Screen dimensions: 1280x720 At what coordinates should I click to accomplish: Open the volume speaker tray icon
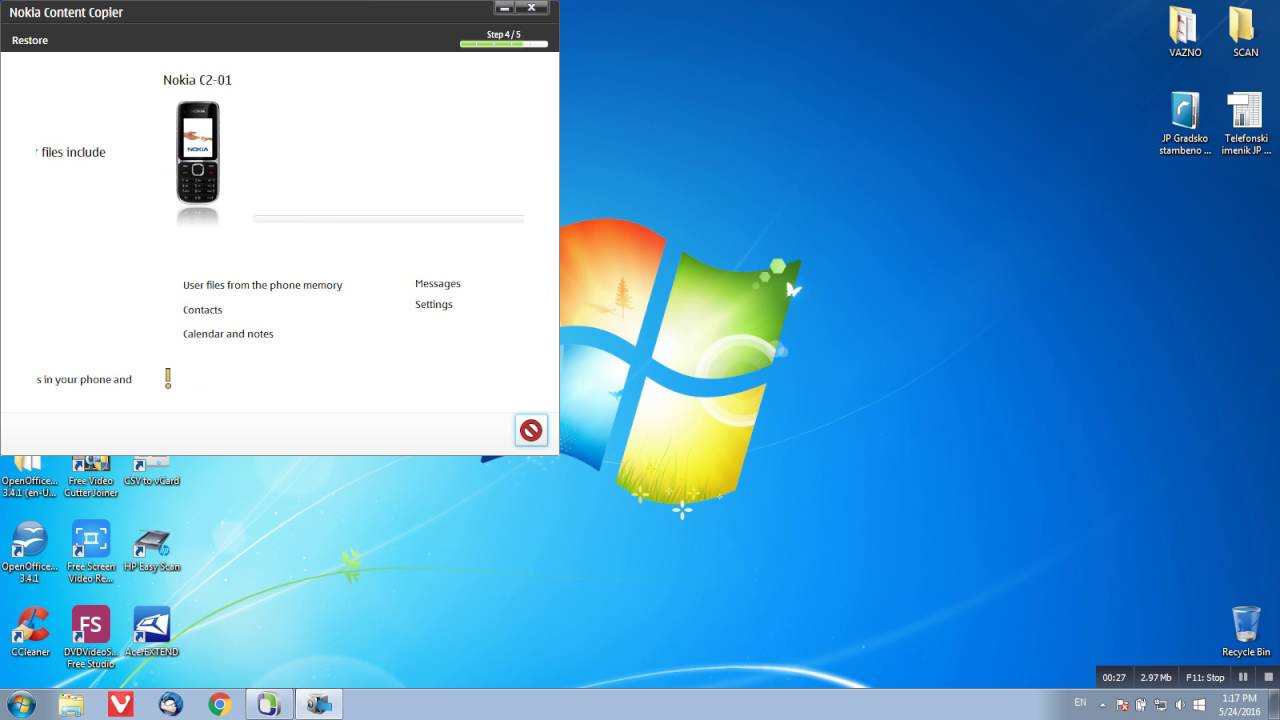[x=1179, y=704]
